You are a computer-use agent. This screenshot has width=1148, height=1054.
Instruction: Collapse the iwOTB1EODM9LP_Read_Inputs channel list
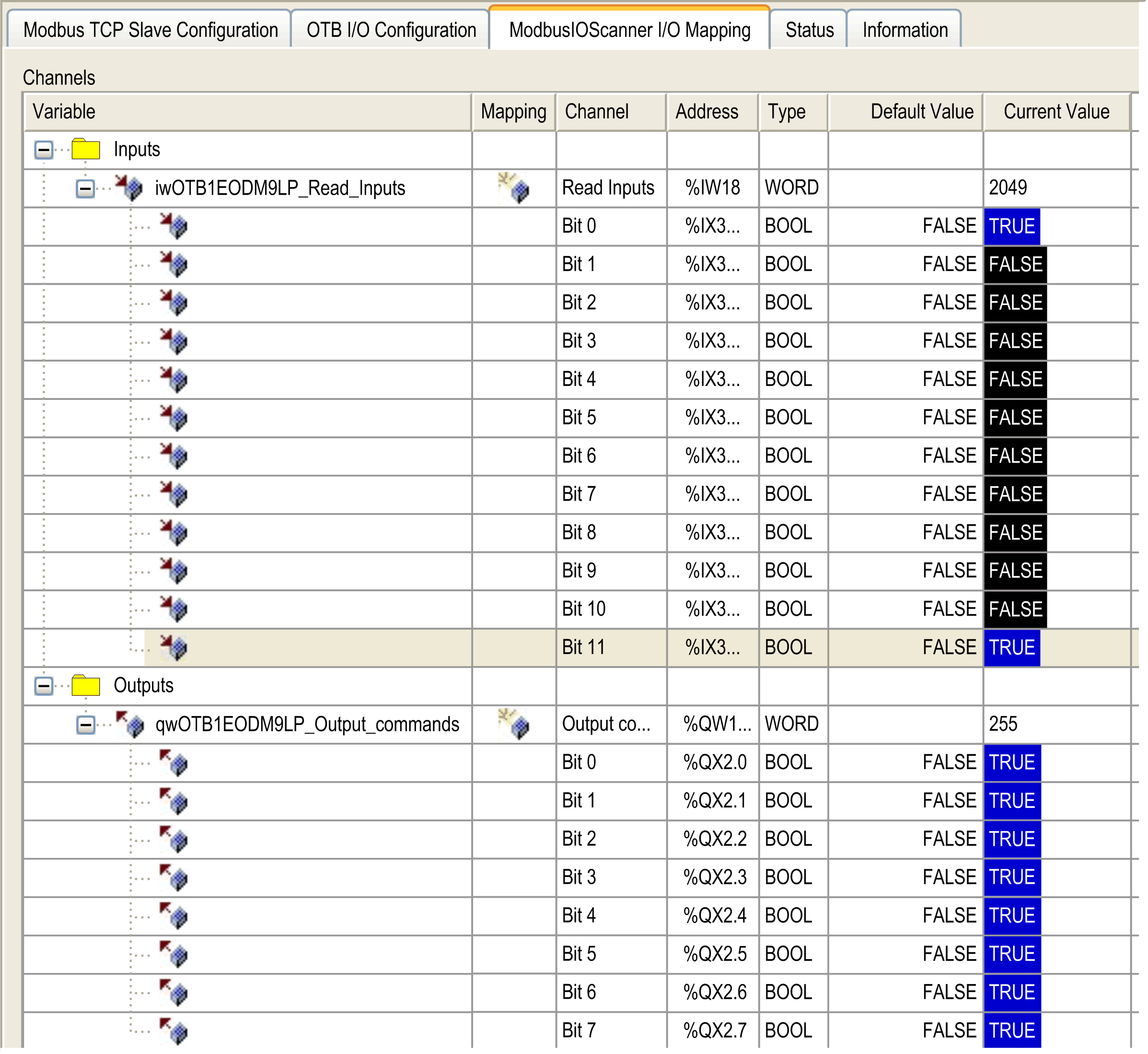tap(85, 188)
